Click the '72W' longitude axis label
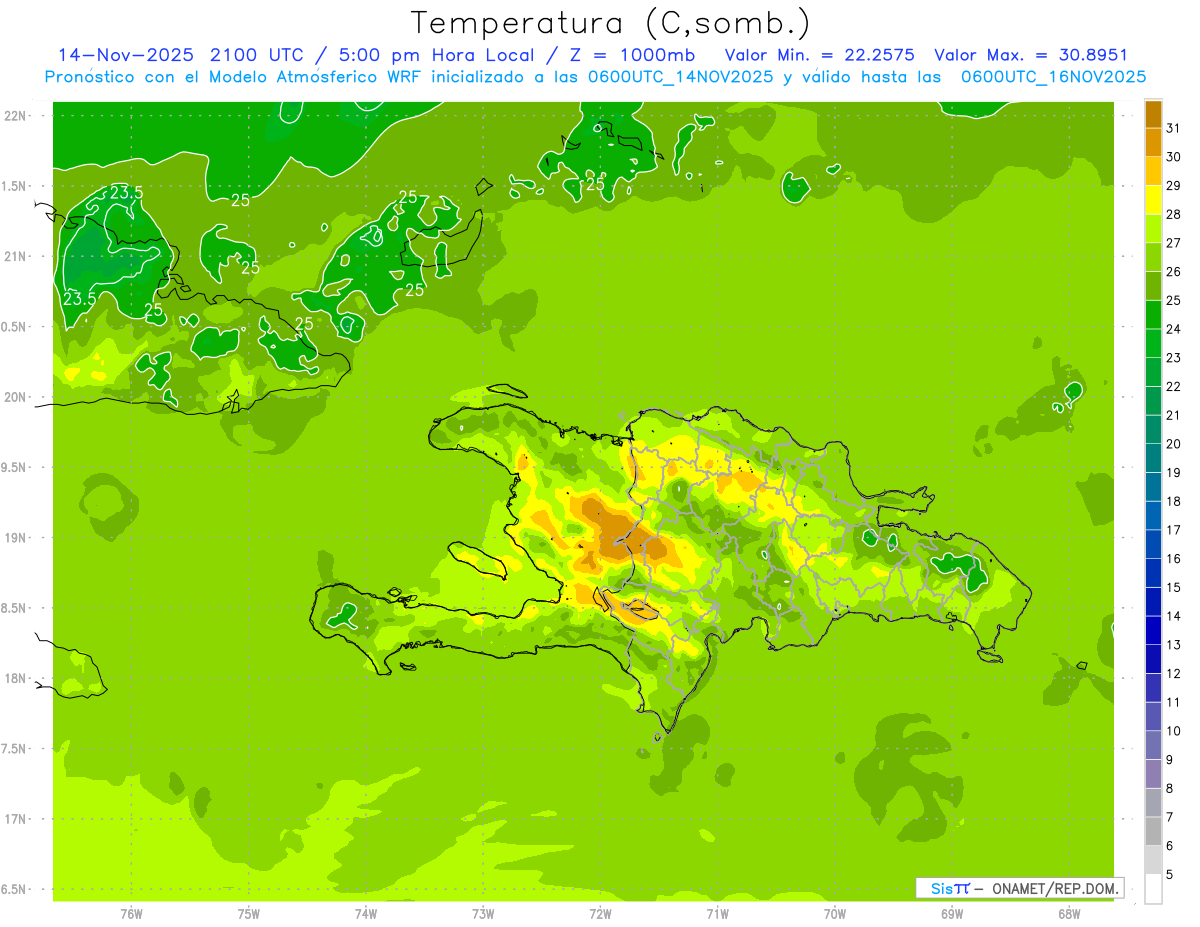 coord(600,913)
